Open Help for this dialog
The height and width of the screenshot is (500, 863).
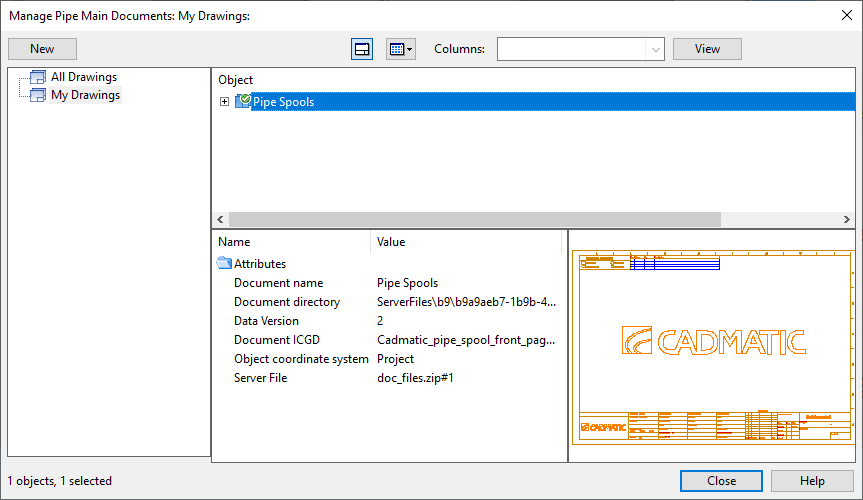(812, 481)
